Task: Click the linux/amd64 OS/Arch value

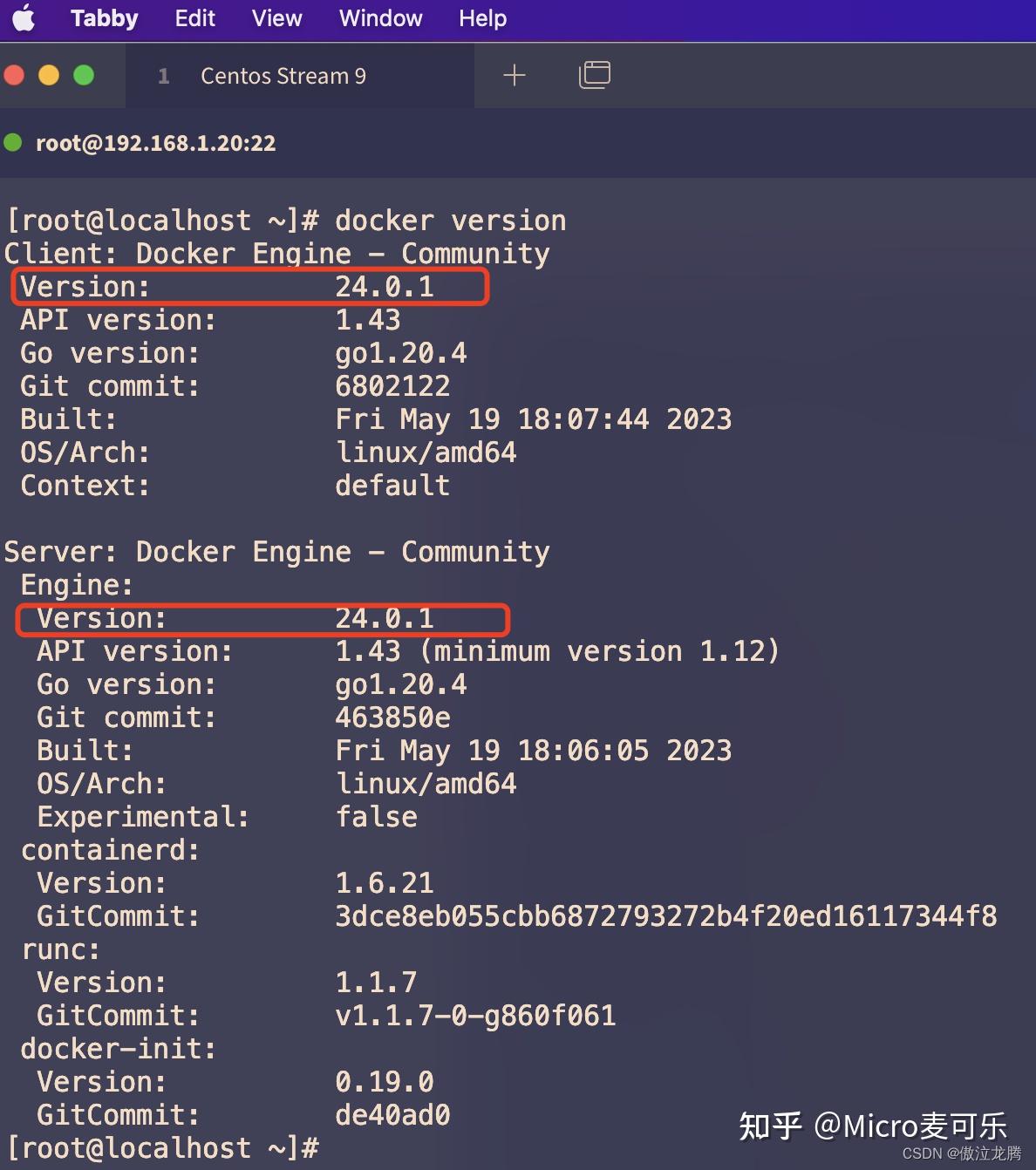Action: click(x=426, y=452)
